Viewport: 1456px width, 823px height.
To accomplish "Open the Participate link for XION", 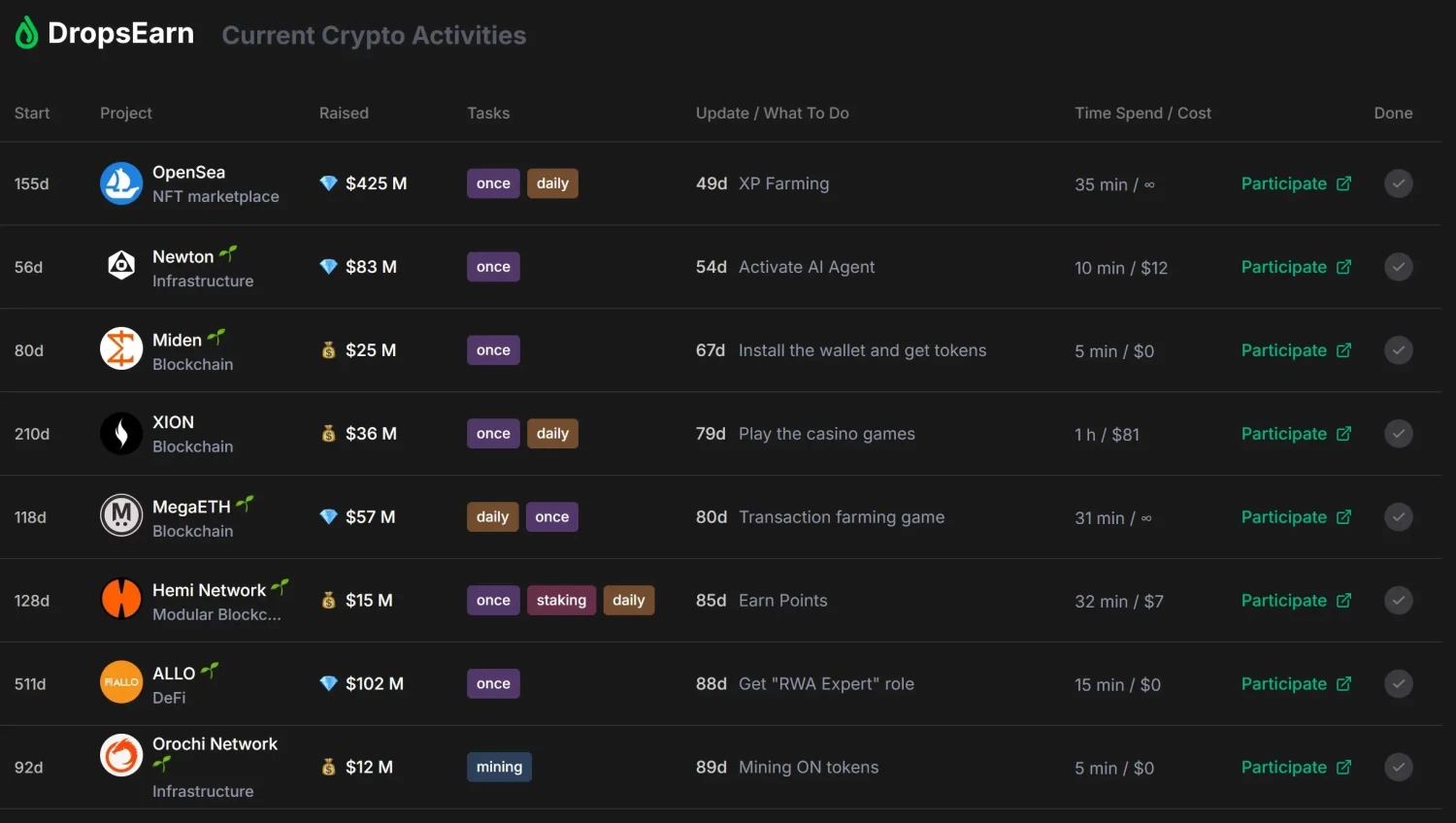I will pyautogui.click(x=1296, y=434).
